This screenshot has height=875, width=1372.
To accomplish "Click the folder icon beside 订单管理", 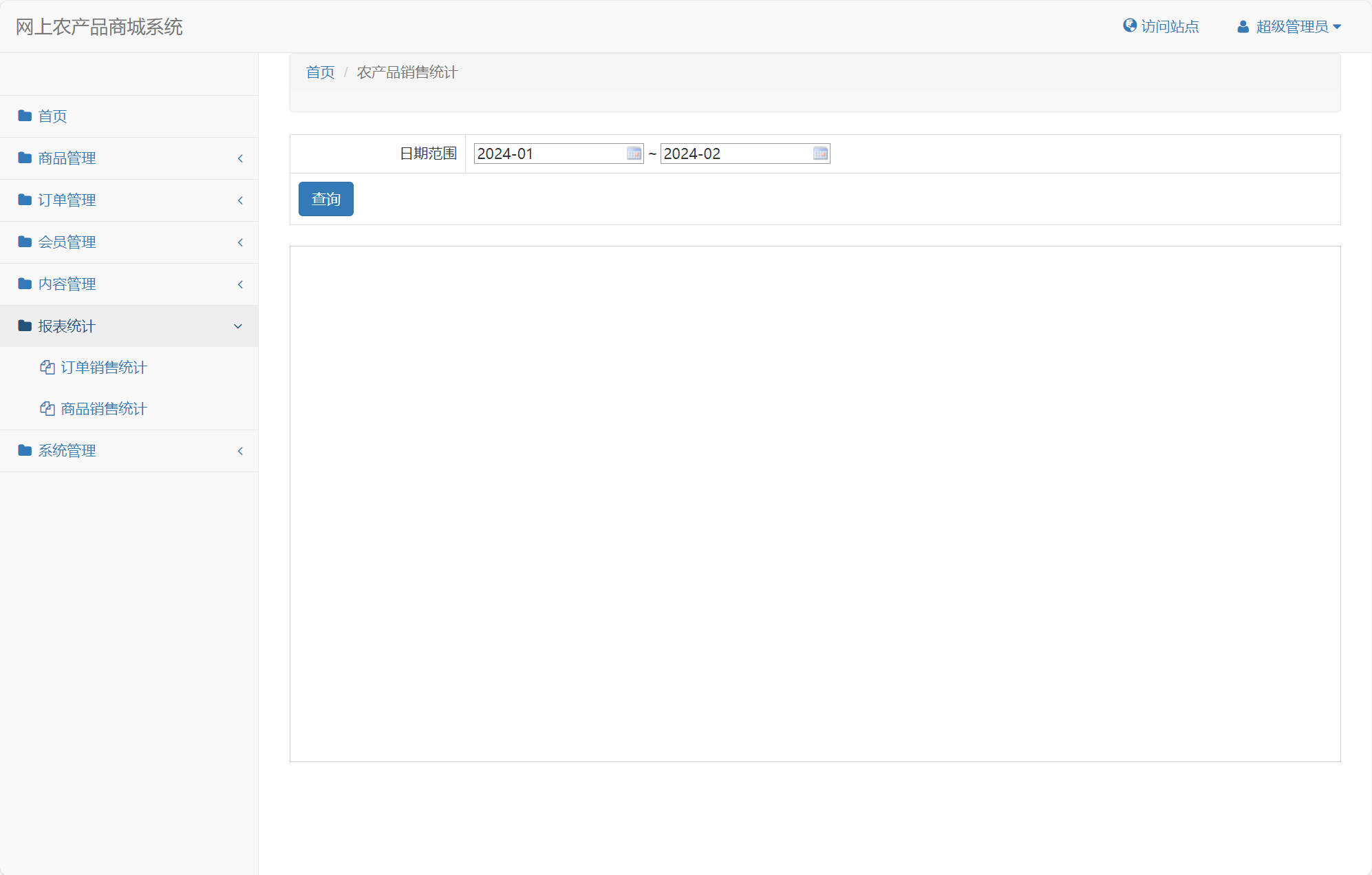I will tap(24, 200).
